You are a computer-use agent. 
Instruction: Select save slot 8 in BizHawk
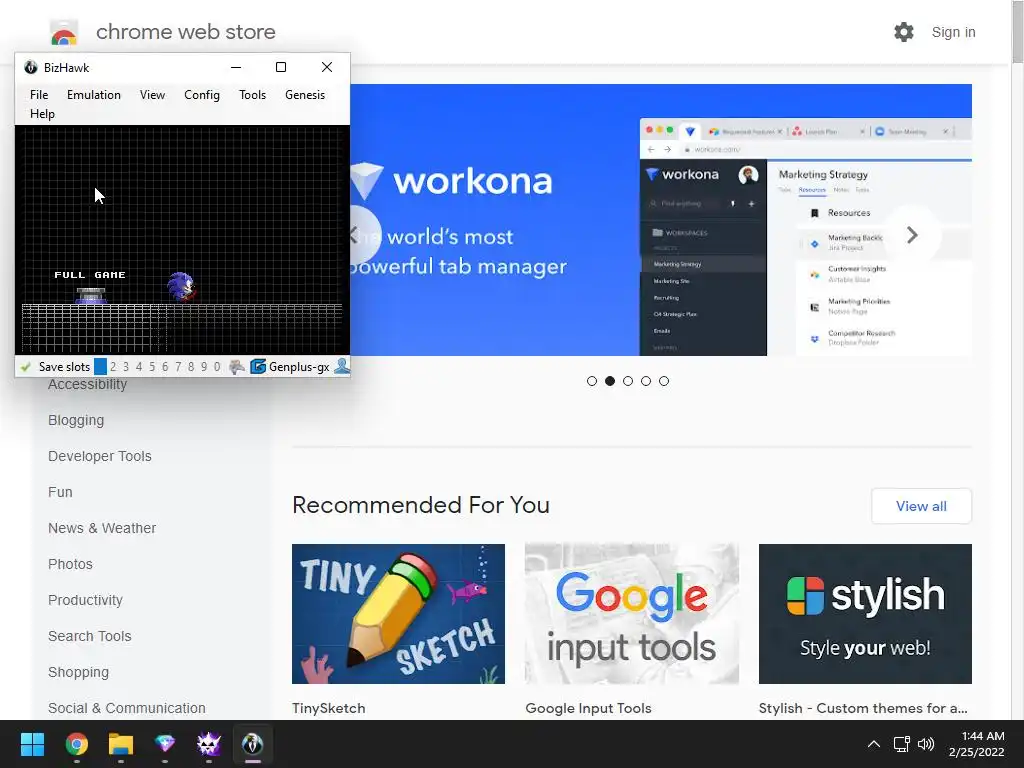(191, 366)
